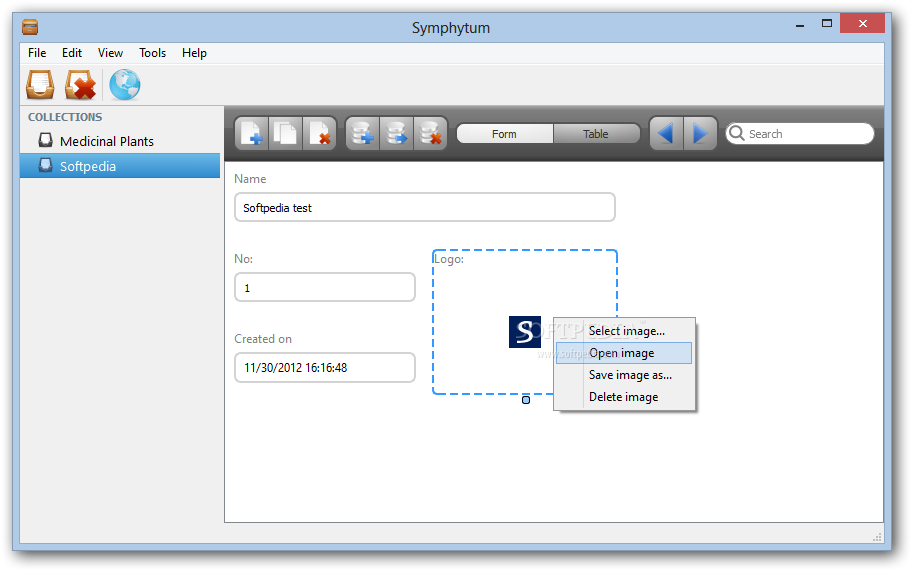
Task: Select the Medicinal Plants collection
Action: [x=120, y=141]
